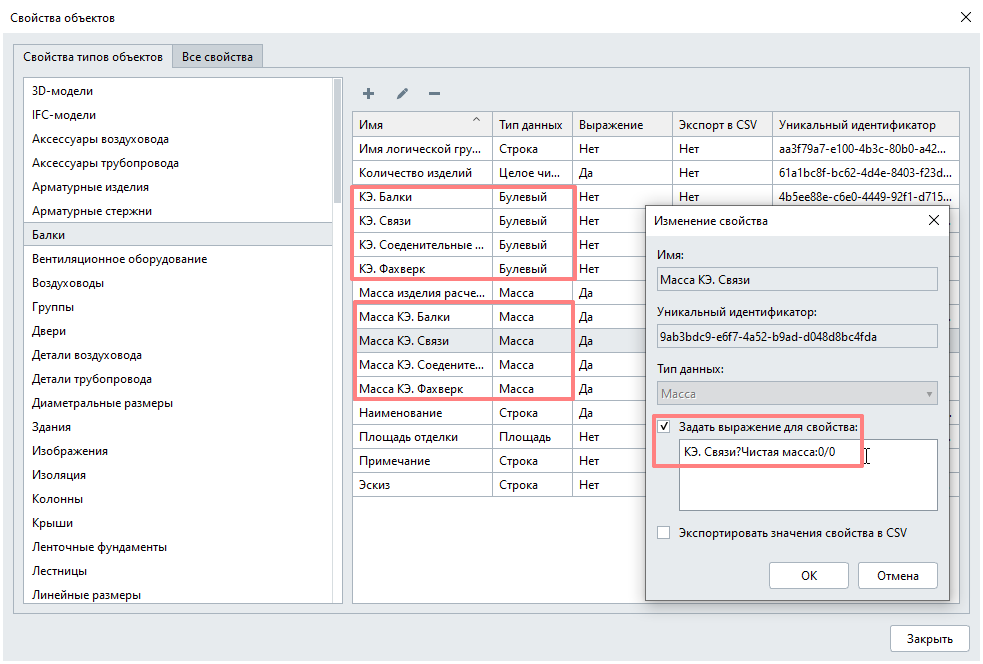Select the КЭ. Фахверк property row
Screen dimensions: 983x664
pos(499,268)
